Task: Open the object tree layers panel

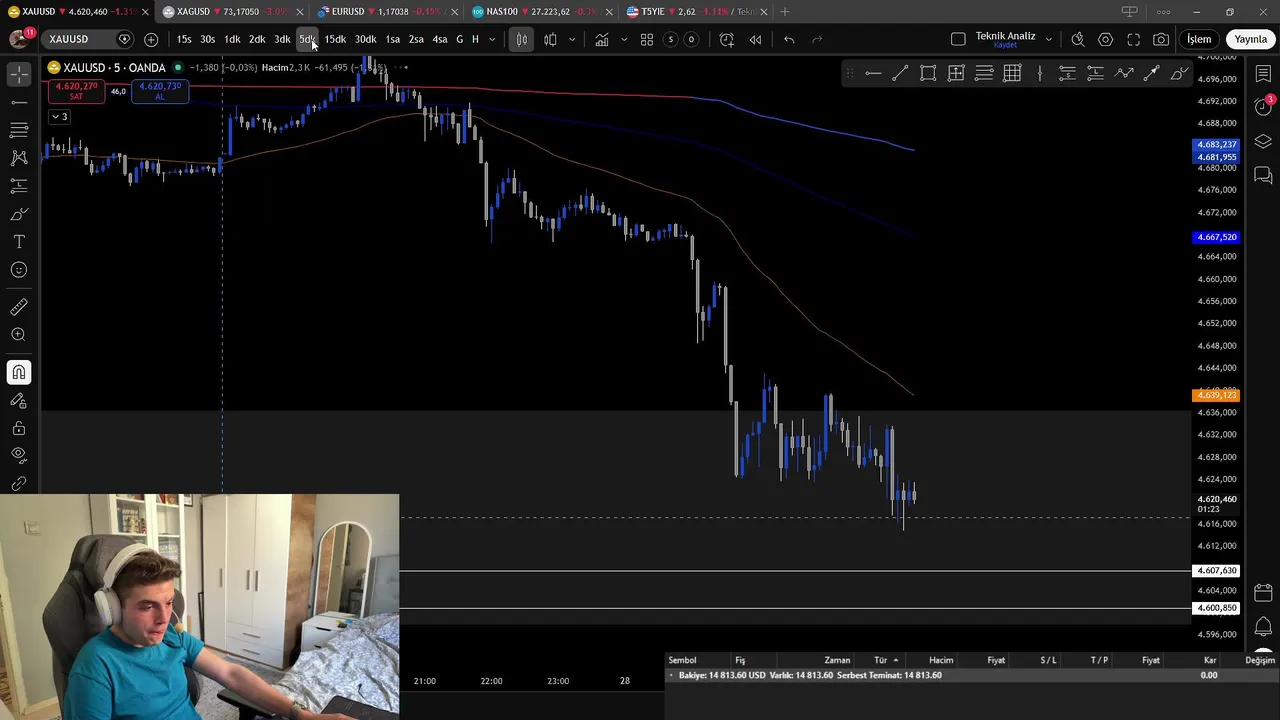Action: click(1263, 142)
